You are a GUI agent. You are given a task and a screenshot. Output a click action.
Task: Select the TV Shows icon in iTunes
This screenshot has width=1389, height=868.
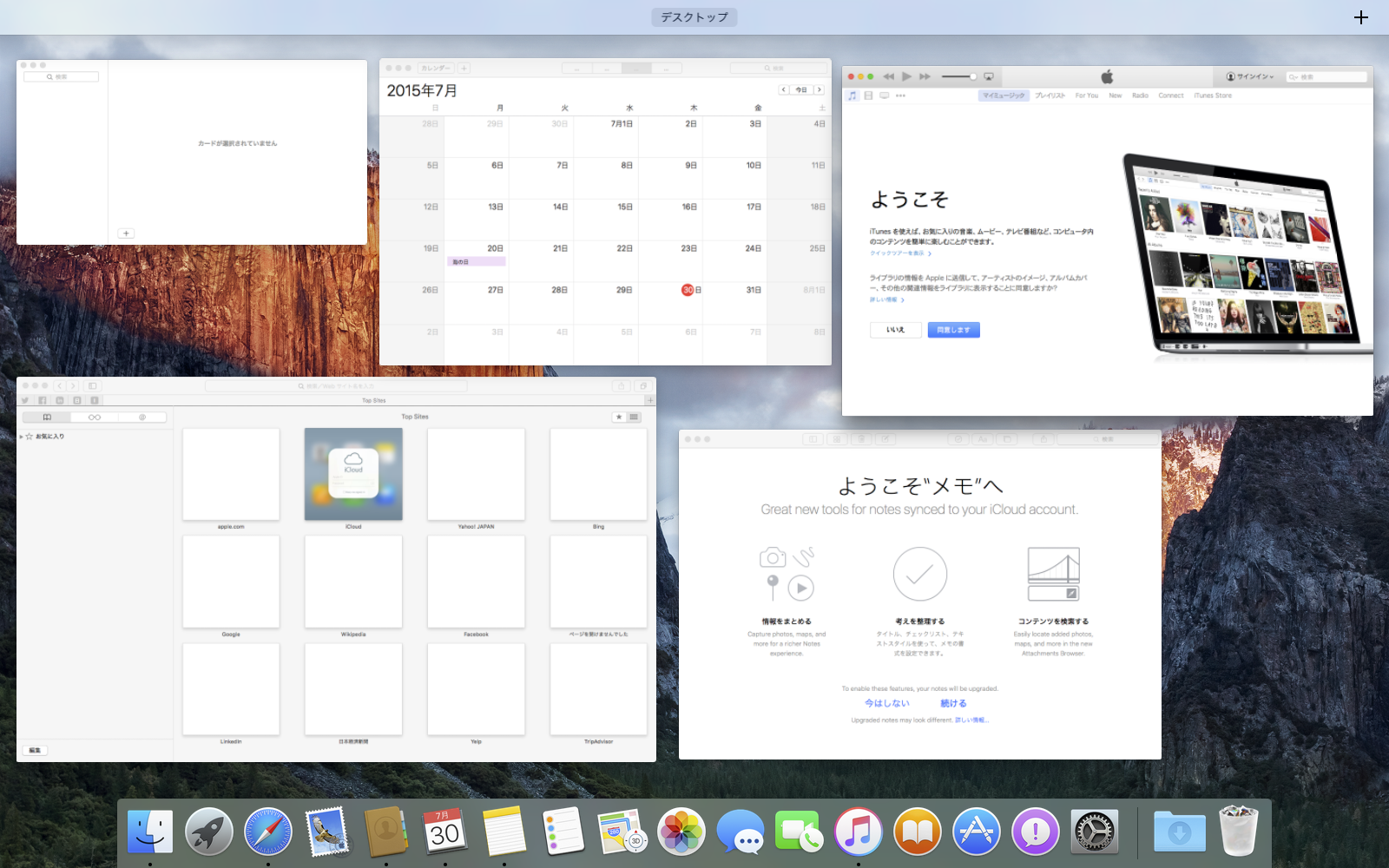coord(885,95)
